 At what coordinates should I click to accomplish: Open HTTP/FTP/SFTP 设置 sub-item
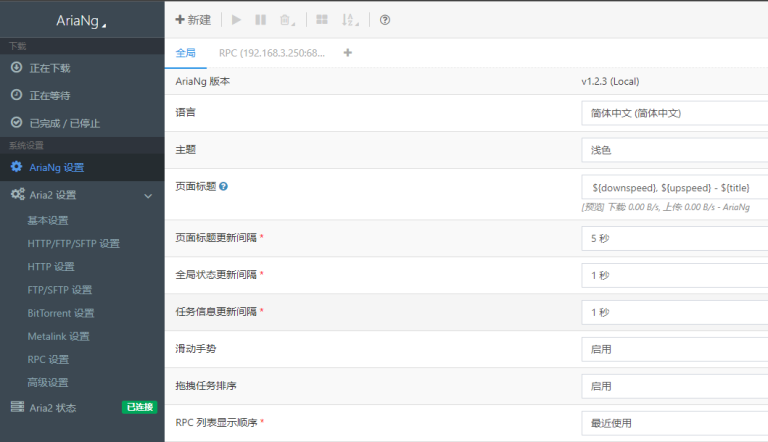[73, 244]
